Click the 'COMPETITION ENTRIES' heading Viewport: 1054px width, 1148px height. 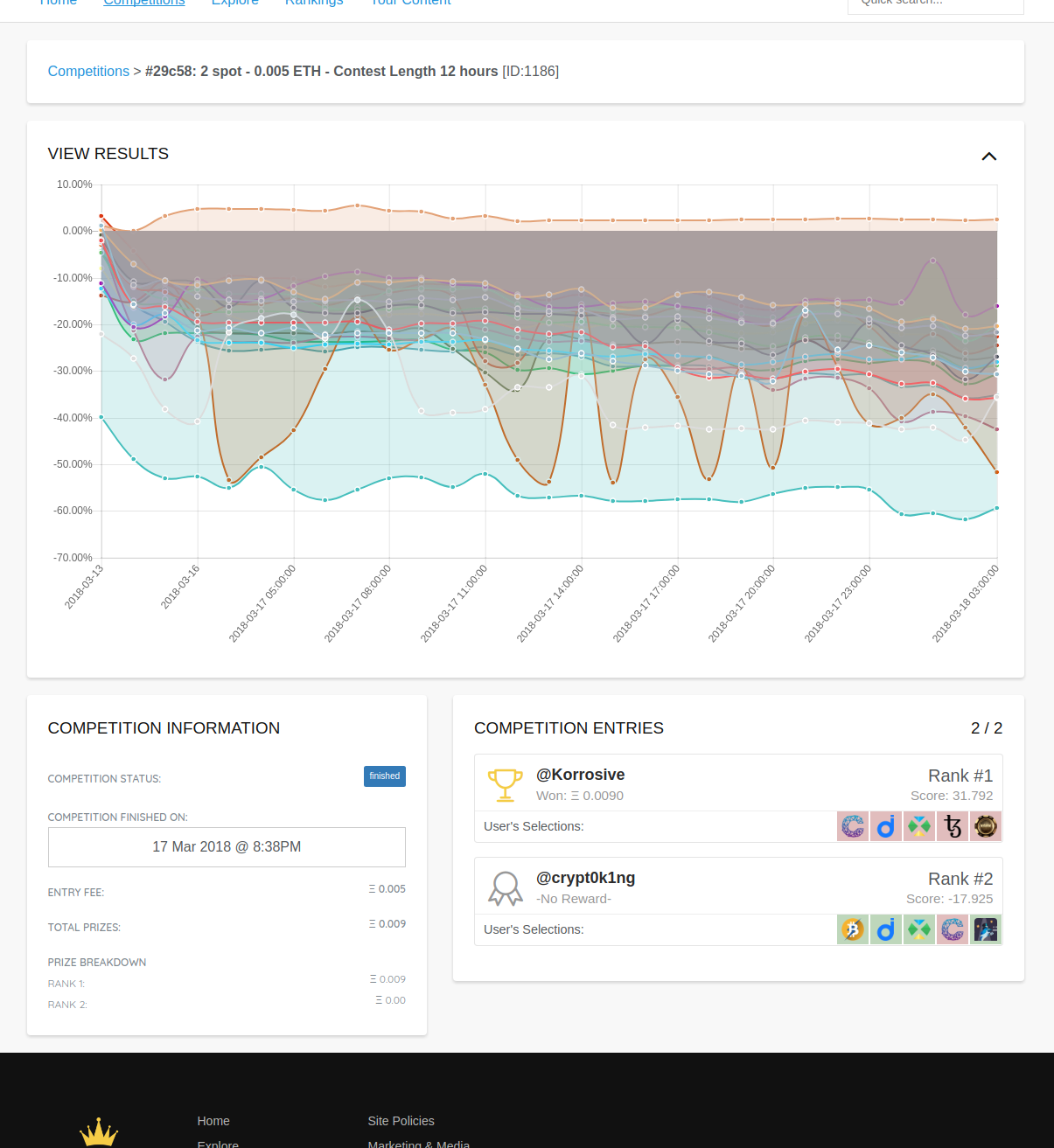[x=569, y=728]
